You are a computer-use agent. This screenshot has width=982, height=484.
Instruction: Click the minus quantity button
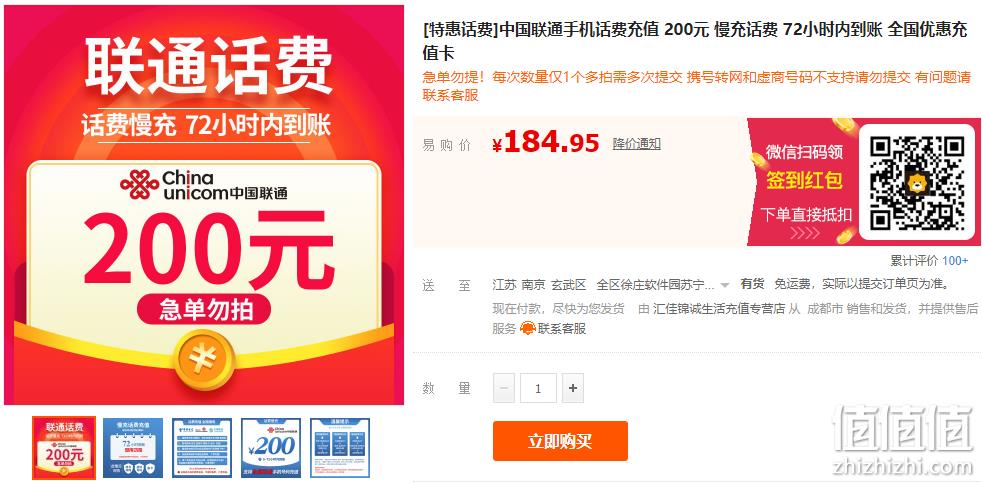504,388
